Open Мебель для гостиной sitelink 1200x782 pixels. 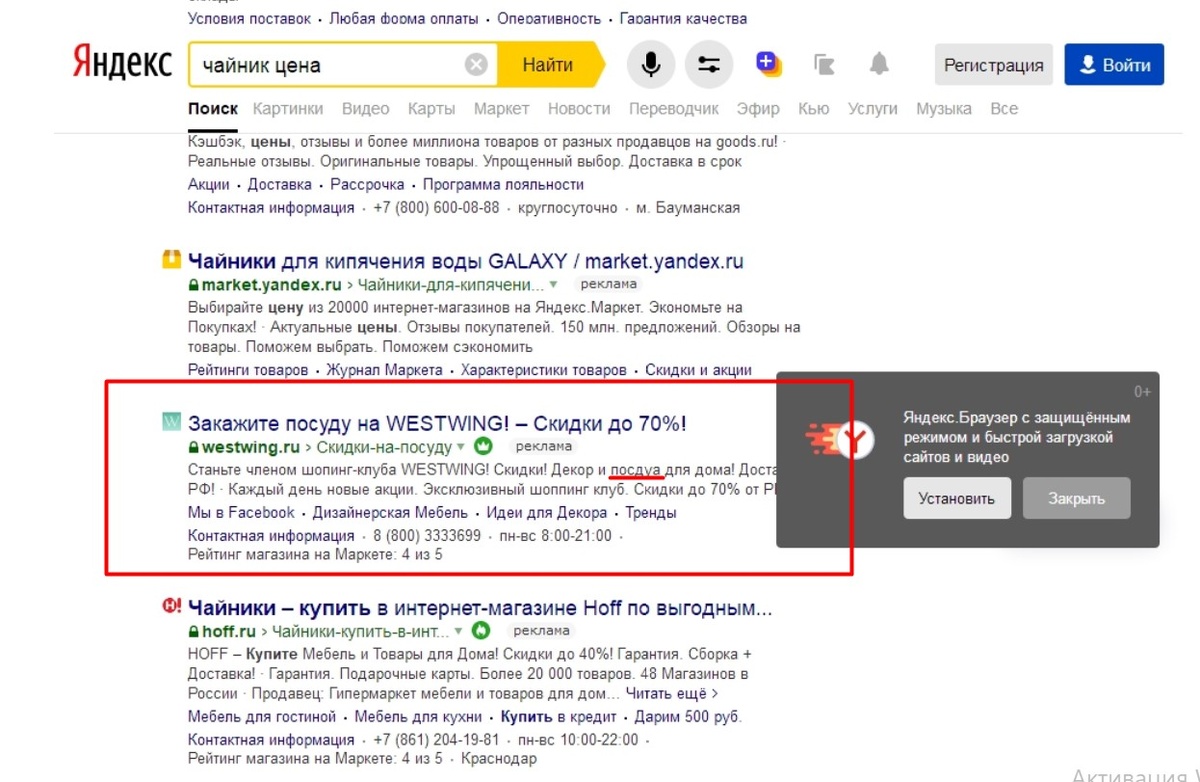click(x=262, y=717)
